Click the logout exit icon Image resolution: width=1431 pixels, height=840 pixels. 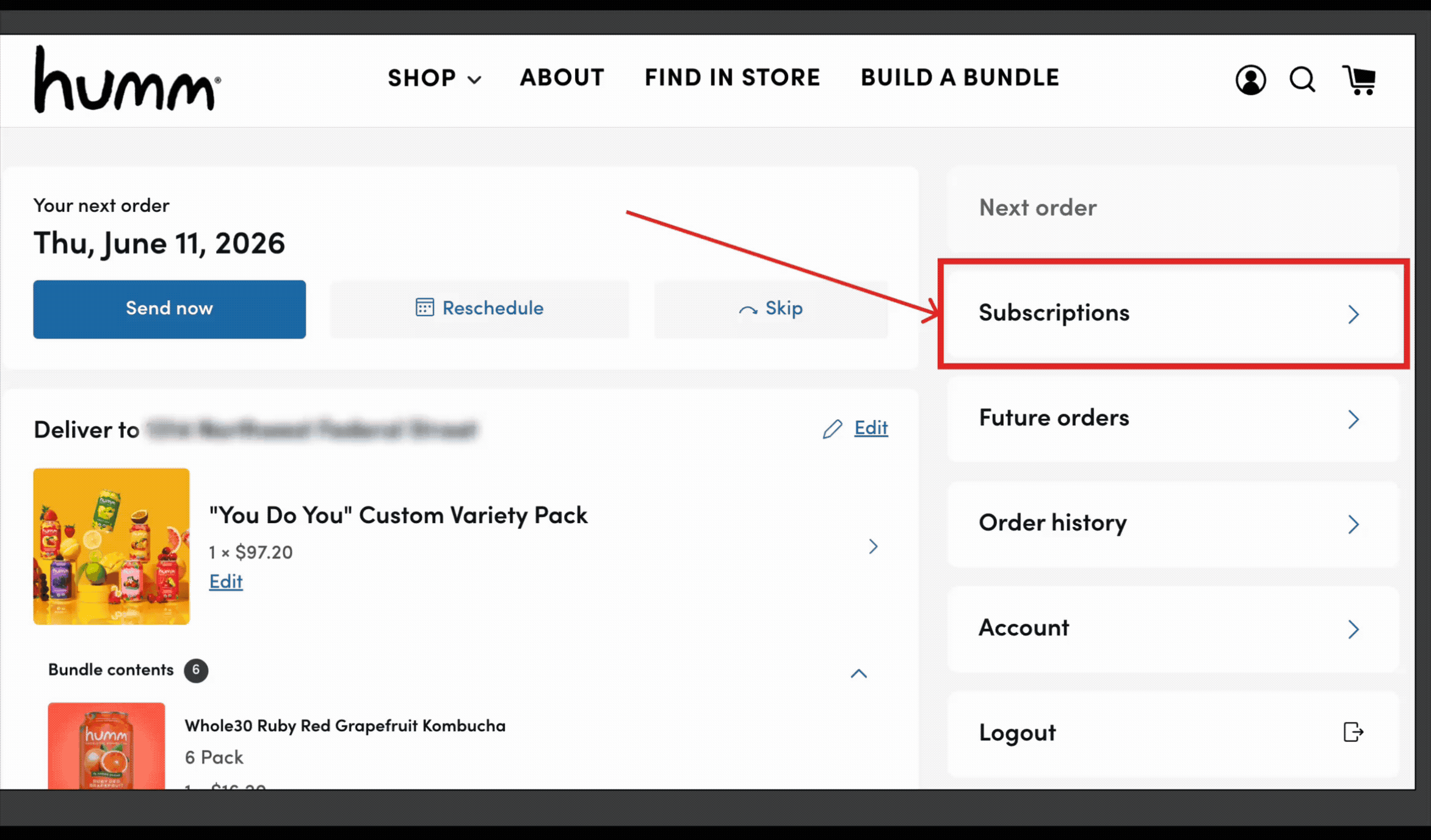(x=1353, y=731)
